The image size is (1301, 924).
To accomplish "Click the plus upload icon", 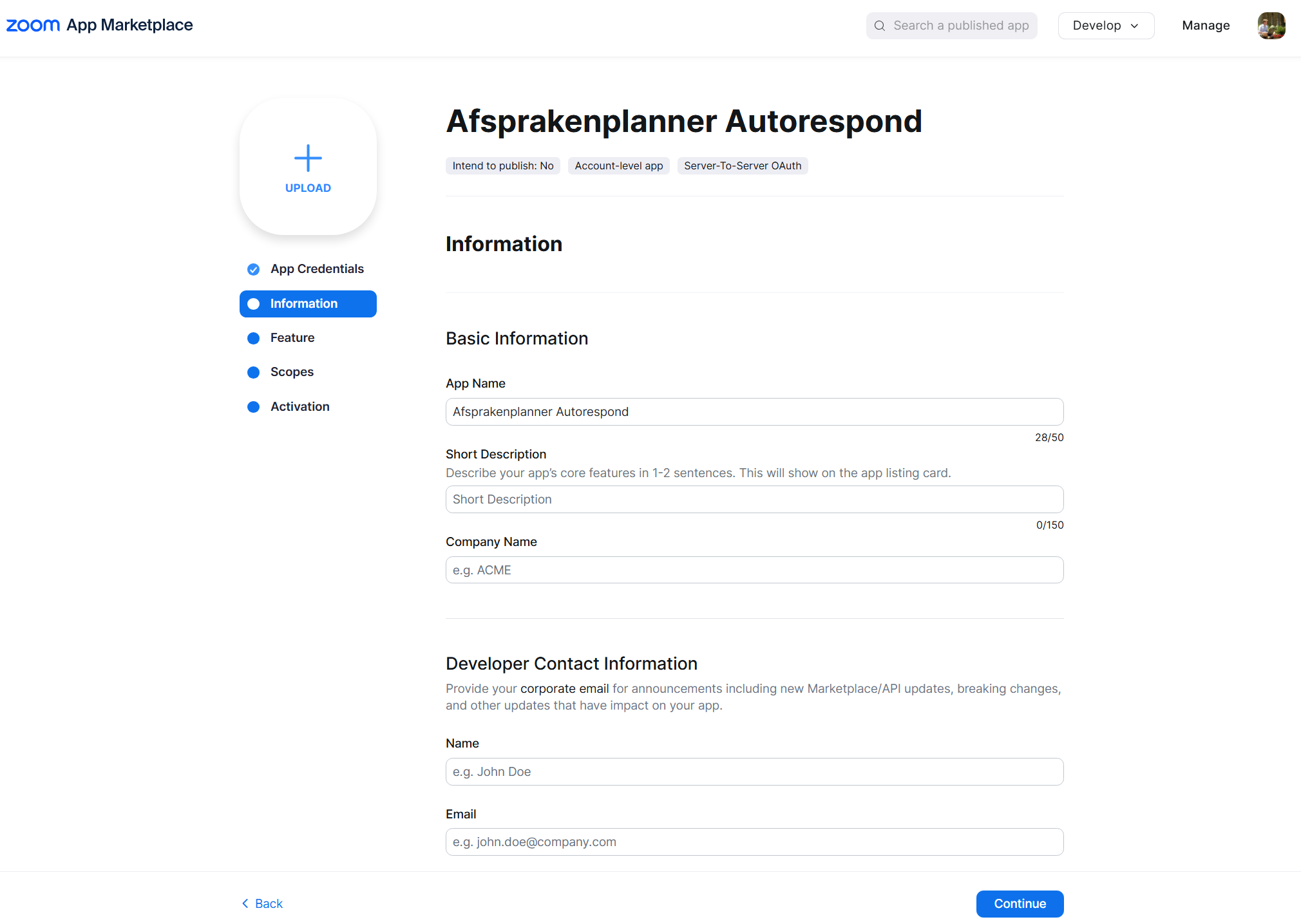I will tap(308, 158).
